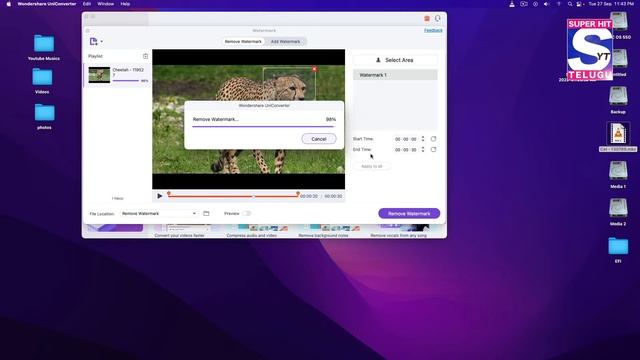Click the Wi-Fi icon in menu bar
This screenshot has height=360, width=640.
tap(559, 4)
